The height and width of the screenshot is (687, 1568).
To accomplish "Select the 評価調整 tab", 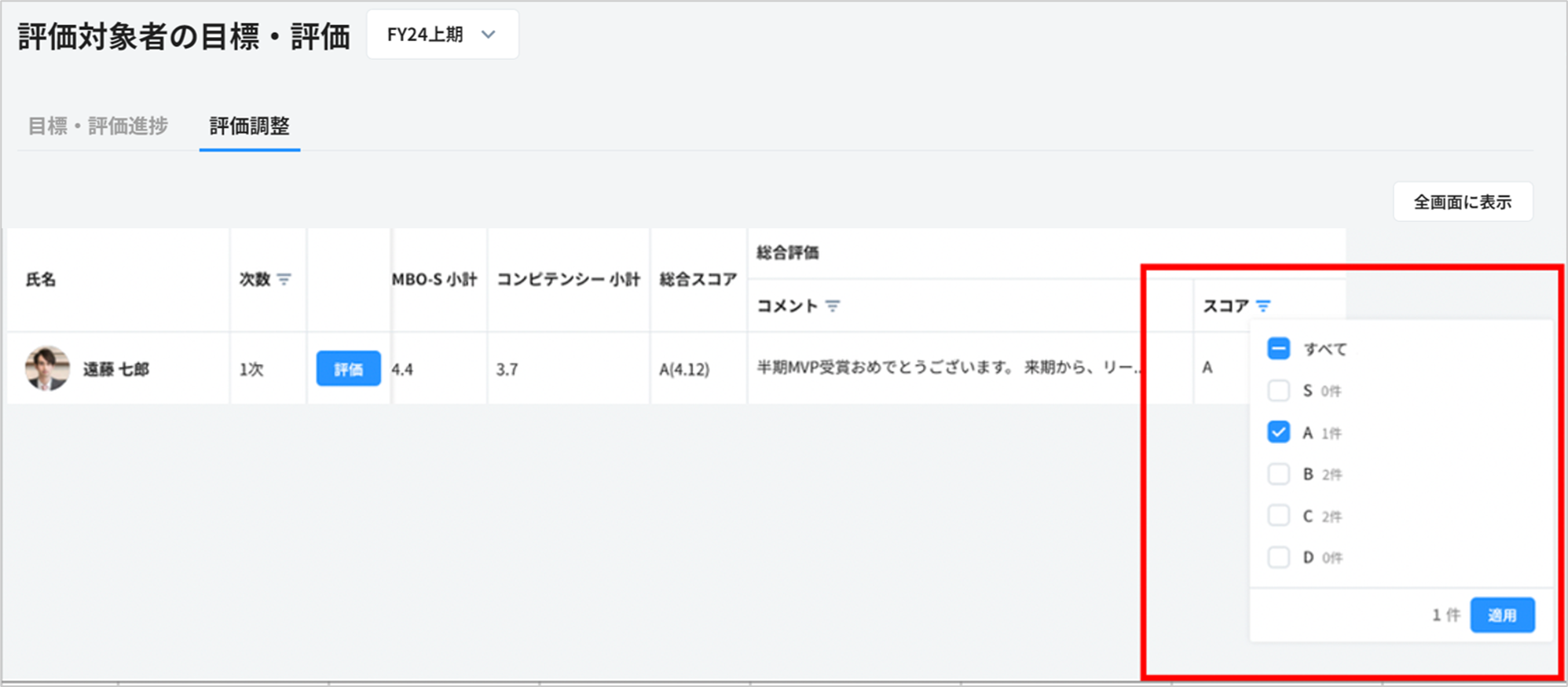I will pos(249,126).
